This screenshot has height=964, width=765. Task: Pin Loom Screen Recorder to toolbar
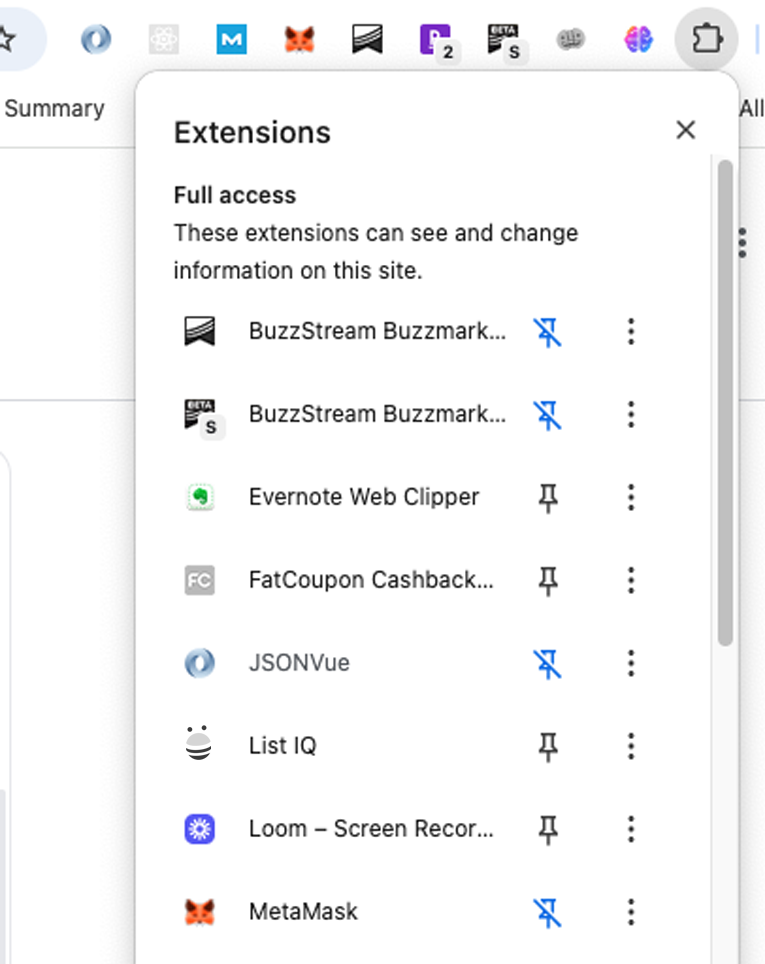coord(547,829)
